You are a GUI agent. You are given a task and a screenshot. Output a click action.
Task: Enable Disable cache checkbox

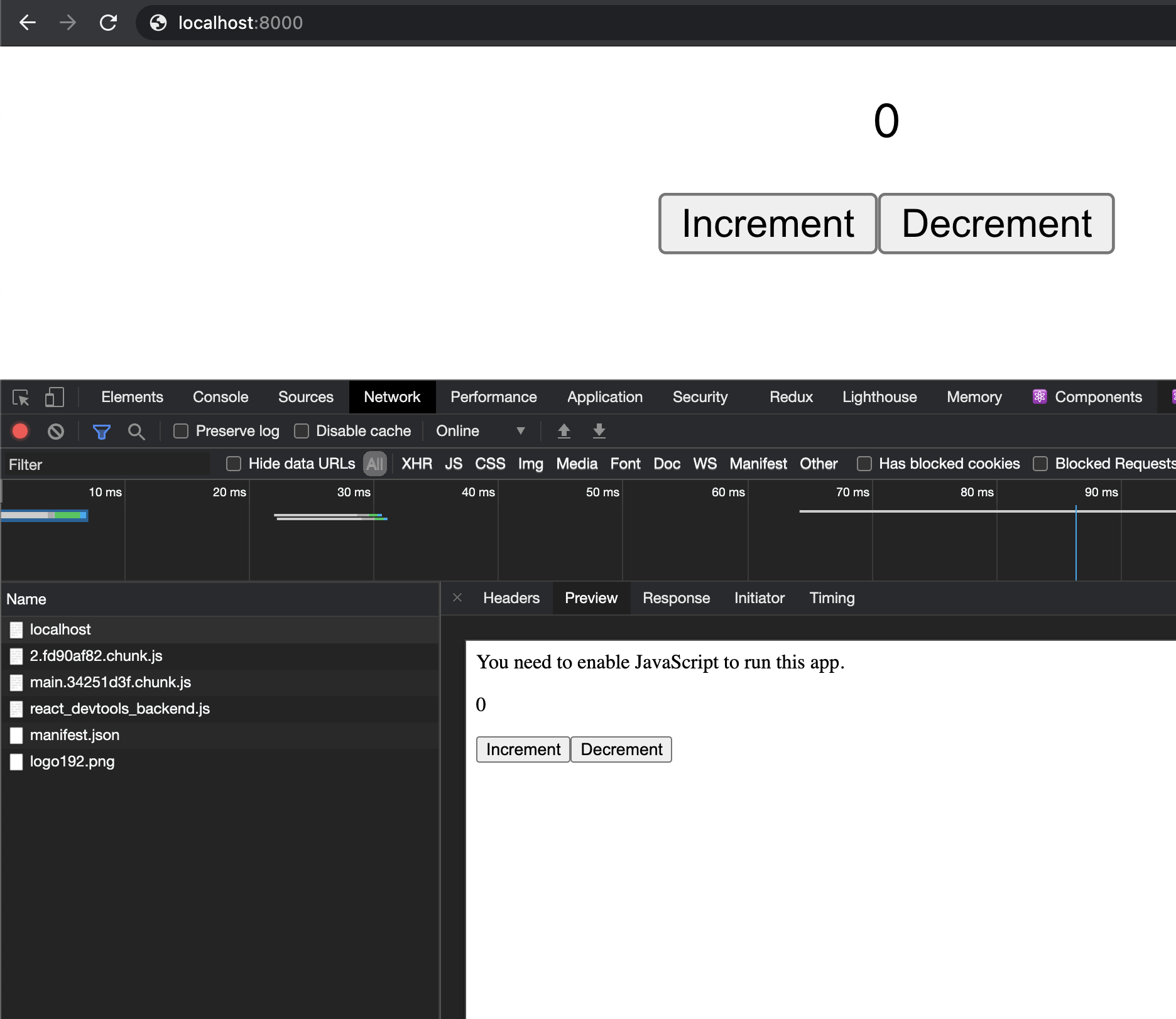click(x=302, y=431)
